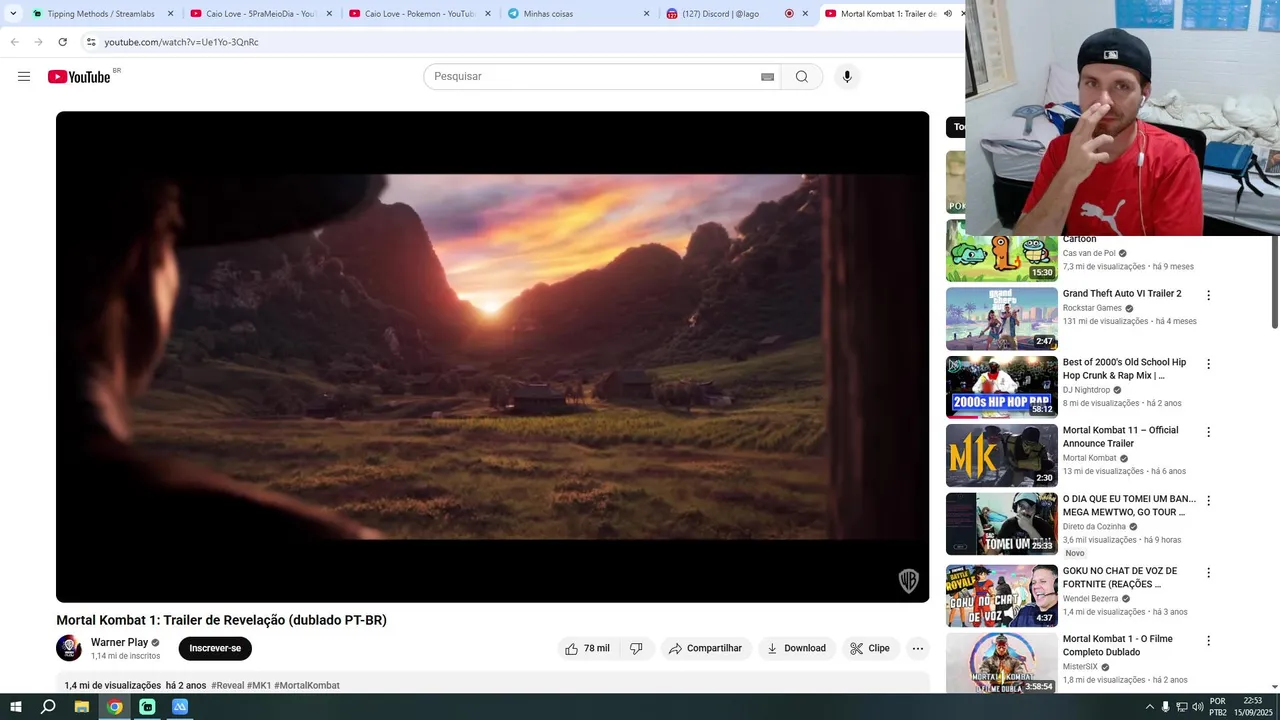The image size is (1280, 720).
Task: Click the Inscrever-se subscribe button
Action: [215, 648]
